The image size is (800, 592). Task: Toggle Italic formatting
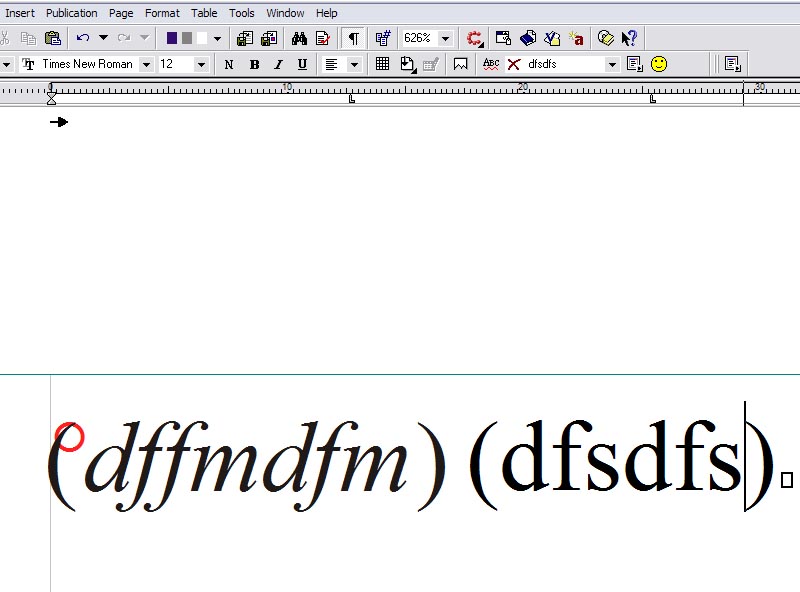(x=279, y=64)
